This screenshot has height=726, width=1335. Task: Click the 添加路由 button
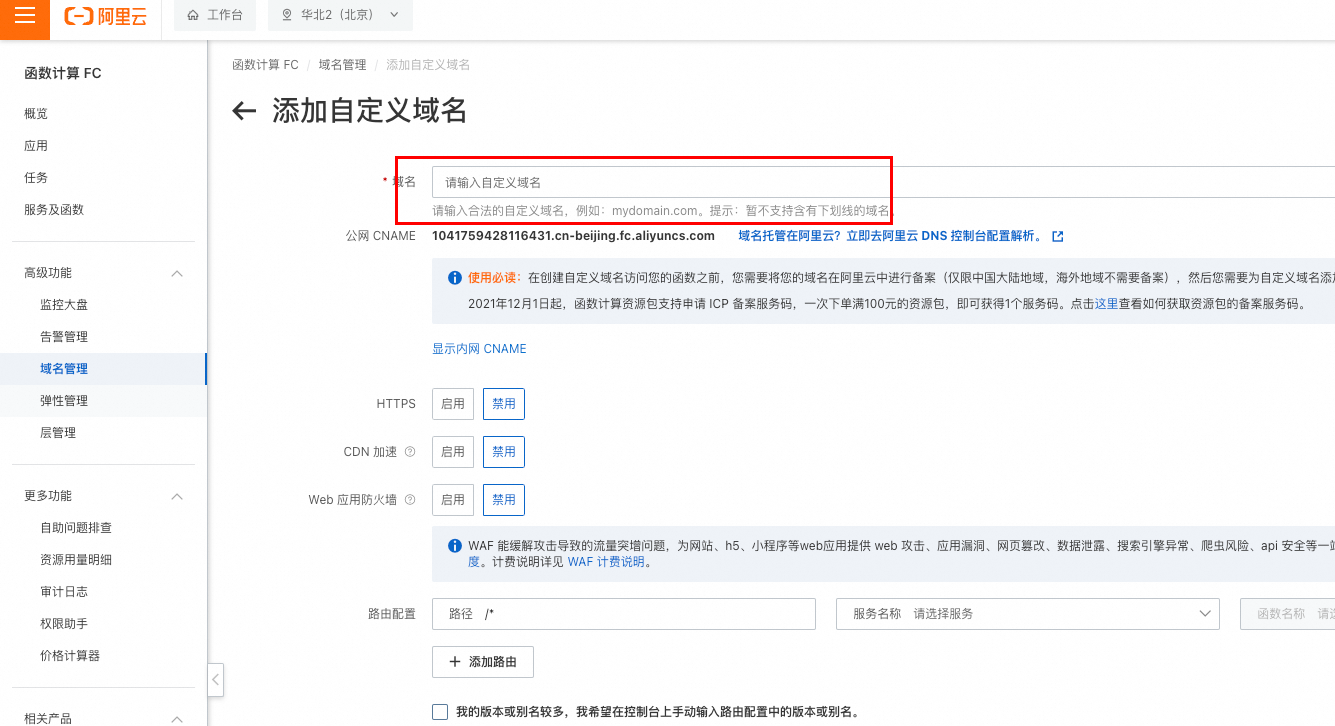pos(482,662)
